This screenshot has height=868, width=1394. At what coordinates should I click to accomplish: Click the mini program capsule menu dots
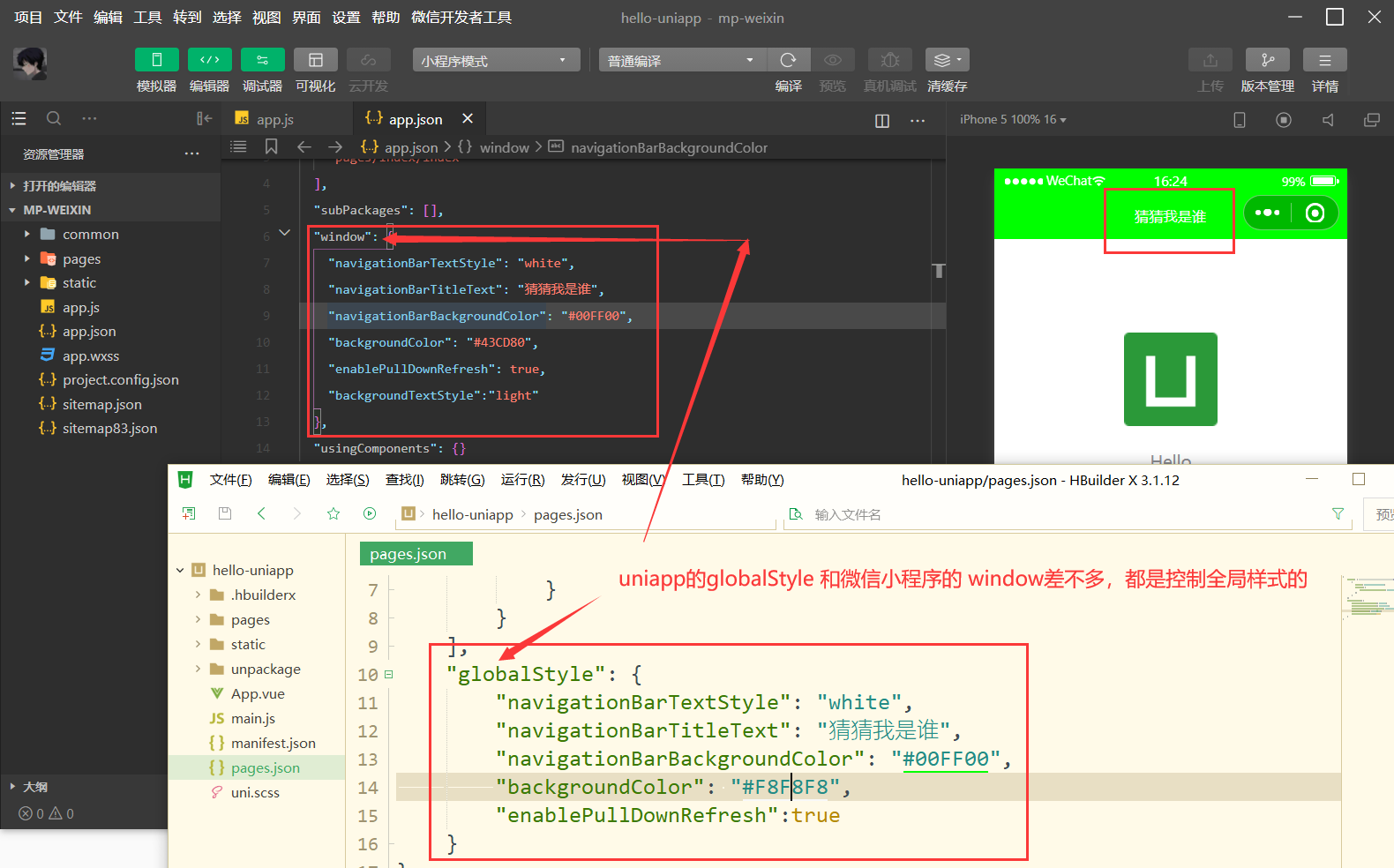pyautogui.click(x=1267, y=213)
